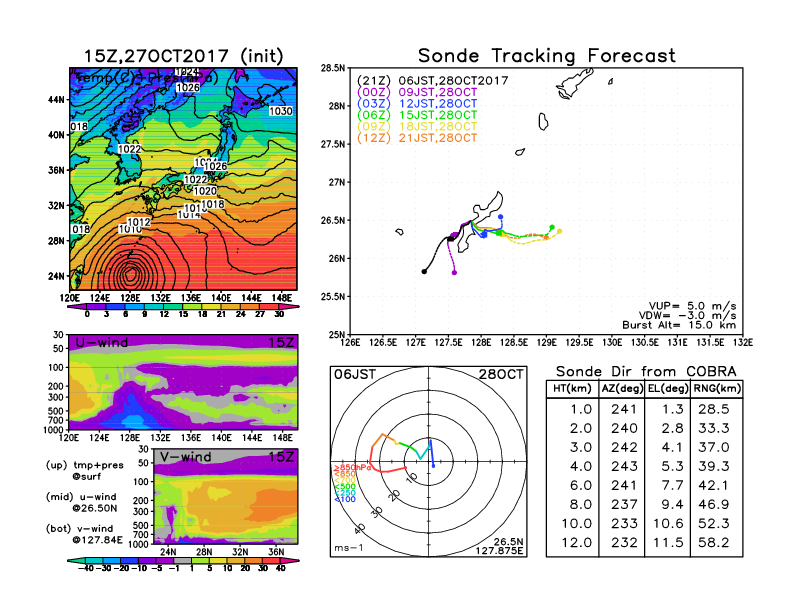Click the '127.875E' coordinate on hodograph

(499, 550)
